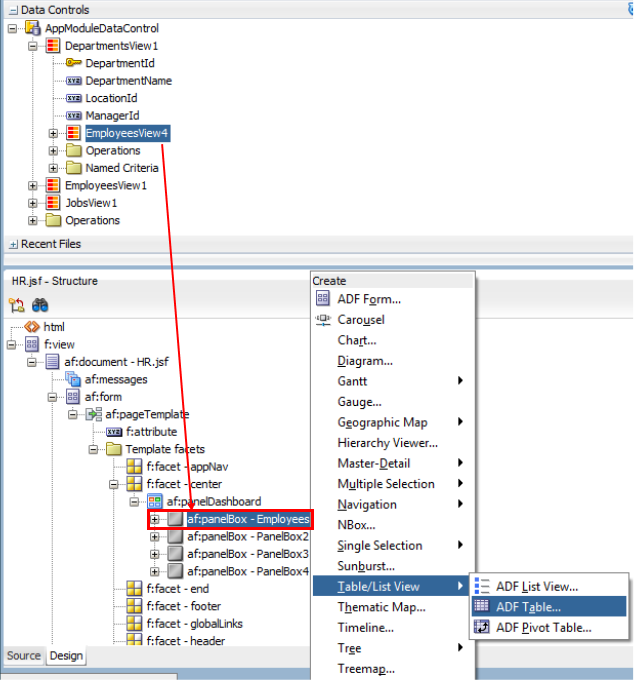This screenshot has height=680, width=634.
Task: Select the f:facet - footer row
Action: click(x=183, y=606)
